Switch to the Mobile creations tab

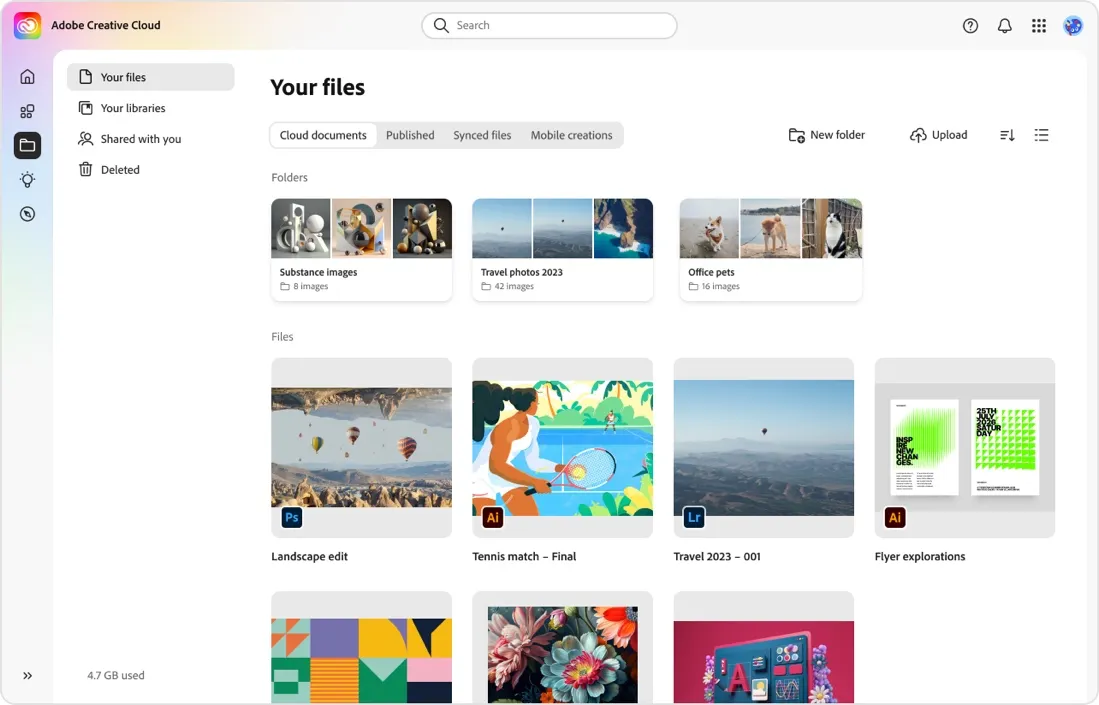click(x=572, y=134)
